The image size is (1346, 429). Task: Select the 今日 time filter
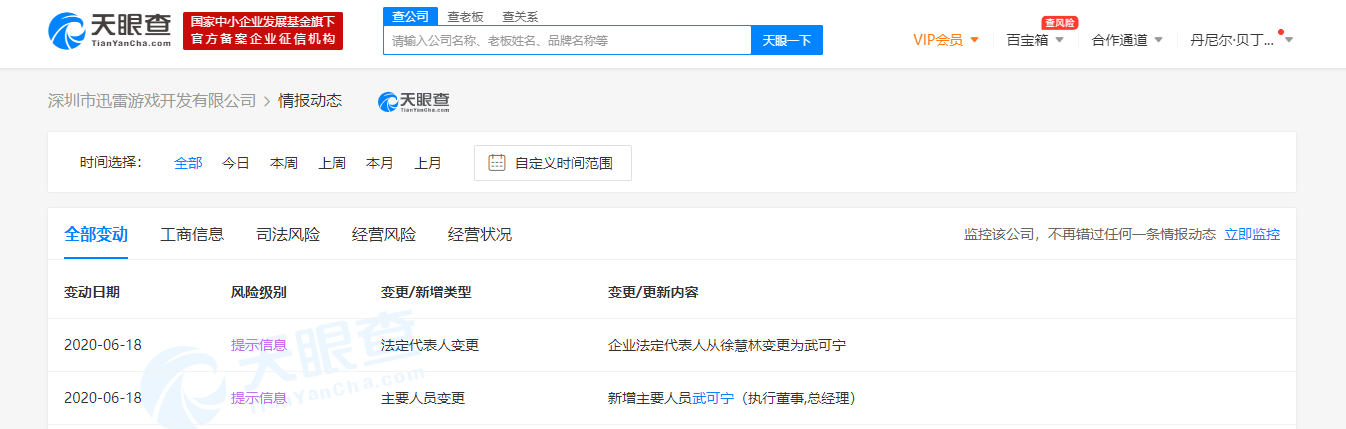pos(235,163)
